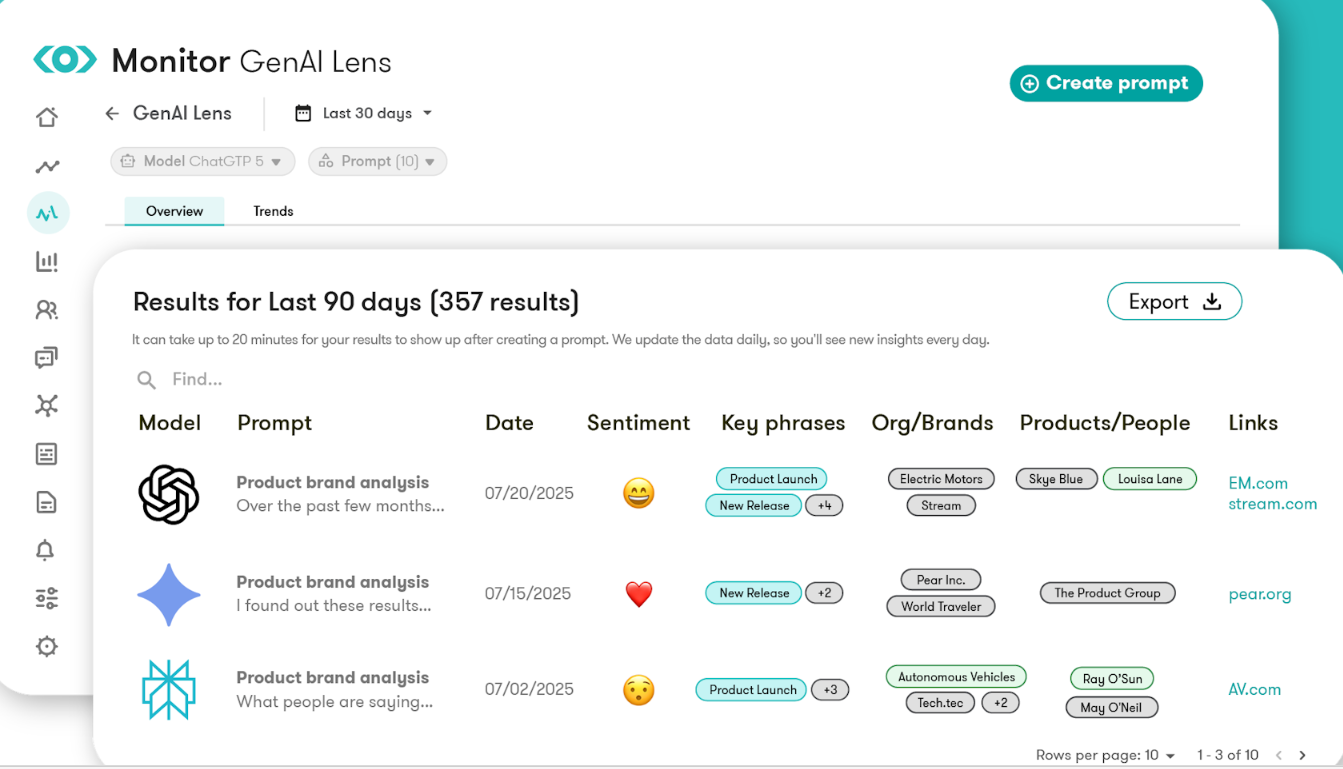Open the Home icon in sidebar

47,117
